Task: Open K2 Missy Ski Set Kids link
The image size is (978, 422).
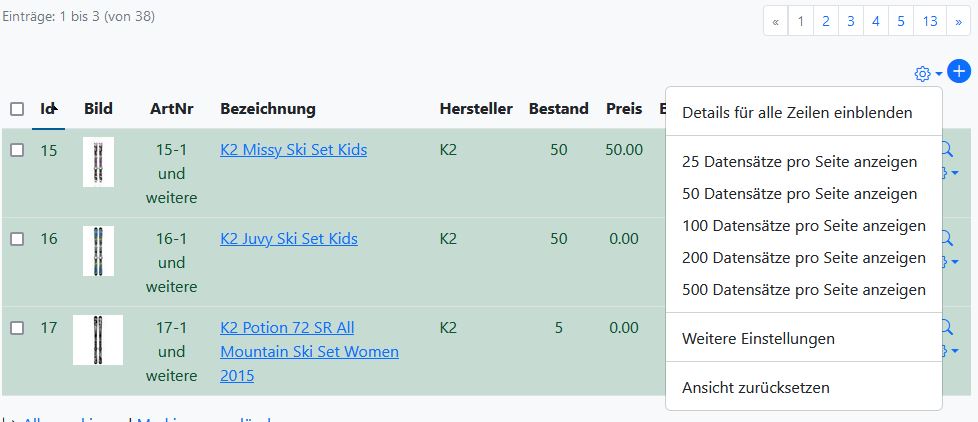Action: pyautogui.click(x=293, y=150)
